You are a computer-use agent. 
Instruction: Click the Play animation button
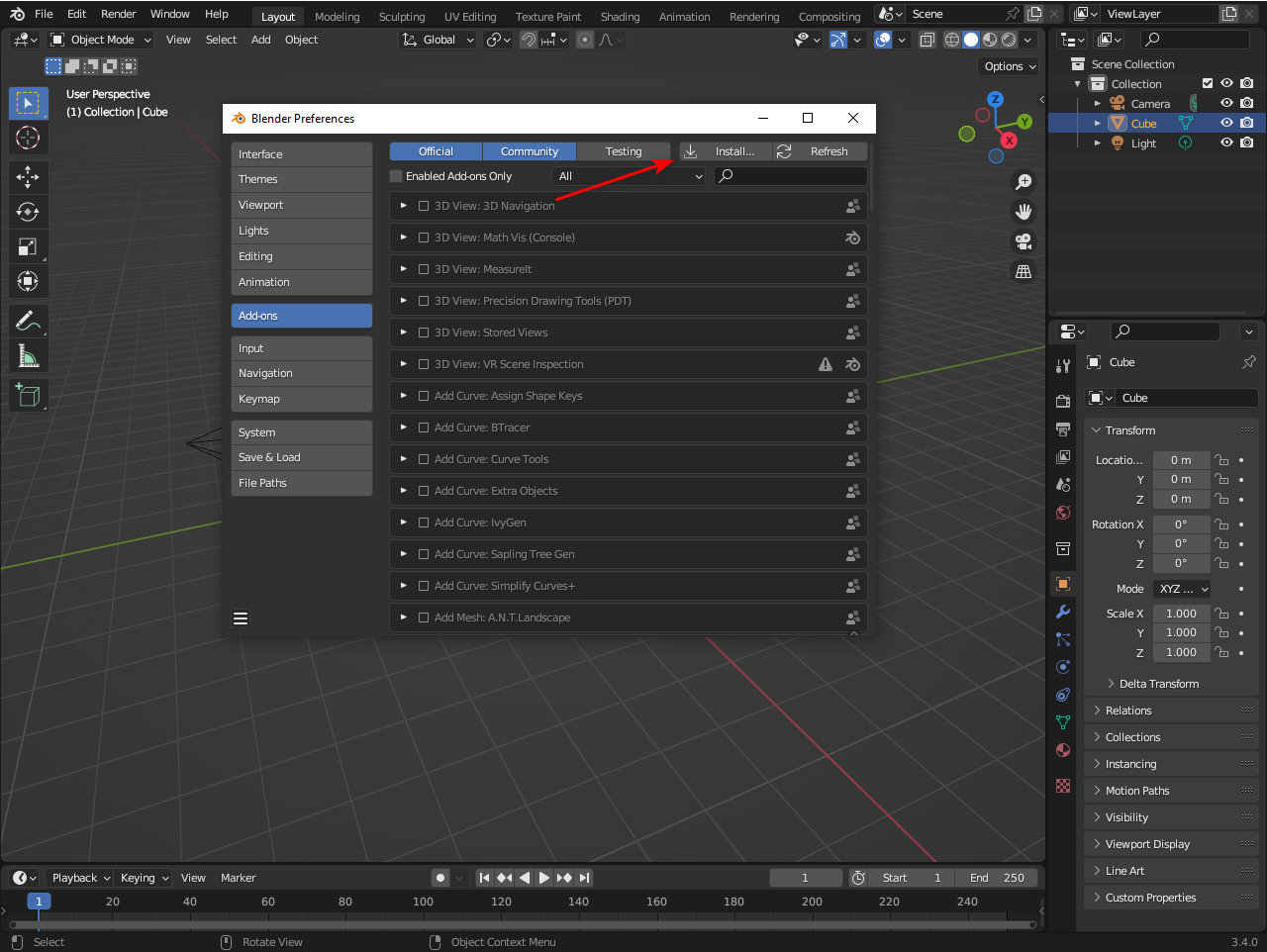point(543,878)
